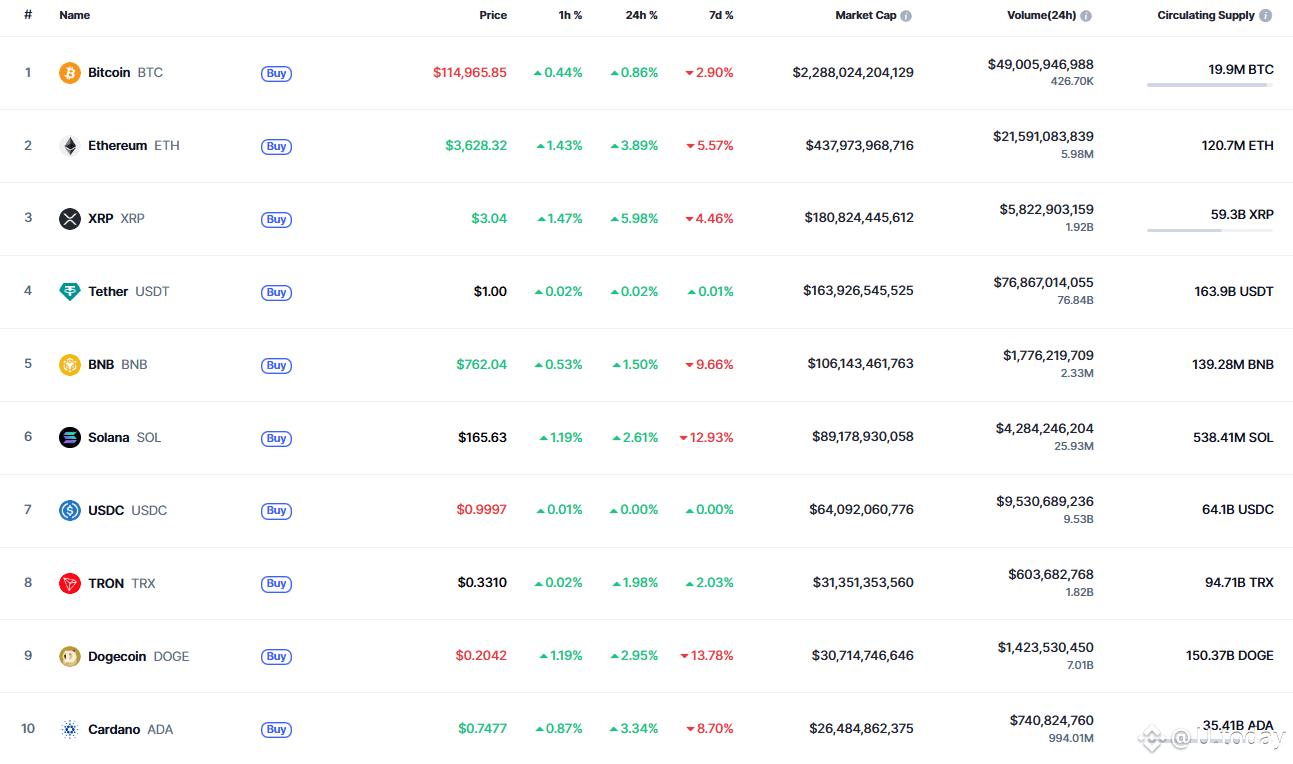Click USDC circulating supply 64.1B USDC
The height and width of the screenshot is (764, 1293).
click(x=1238, y=511)
